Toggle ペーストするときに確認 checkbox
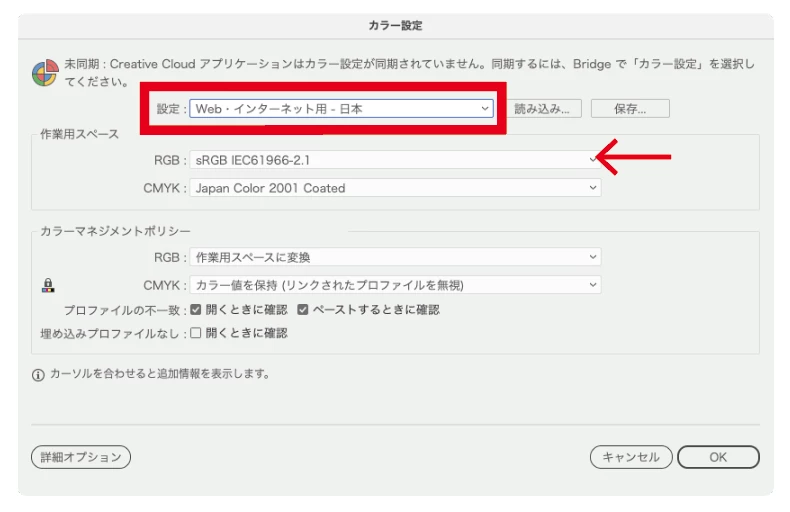 pos(303,309)
